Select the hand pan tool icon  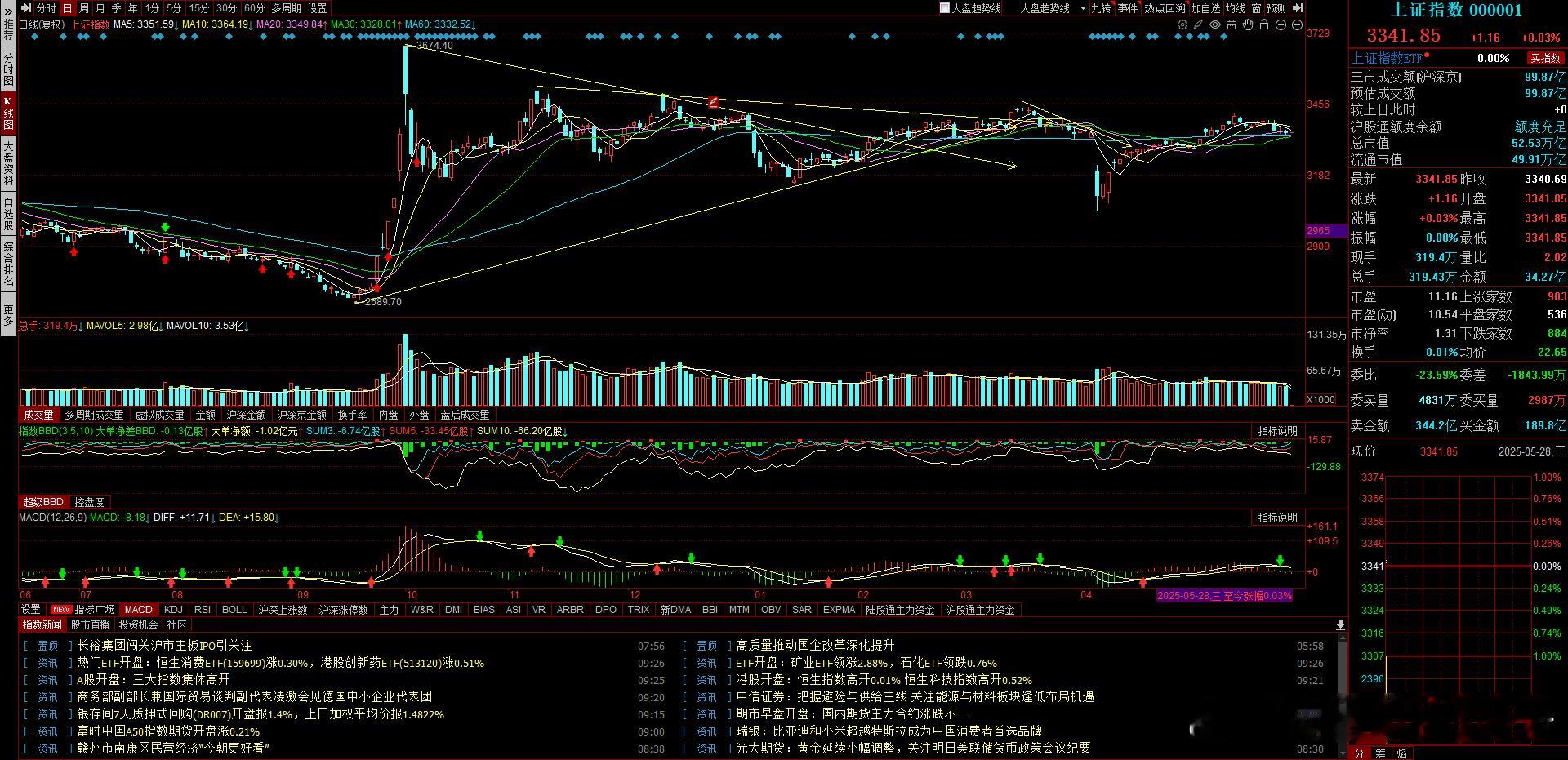(1248, 25)
